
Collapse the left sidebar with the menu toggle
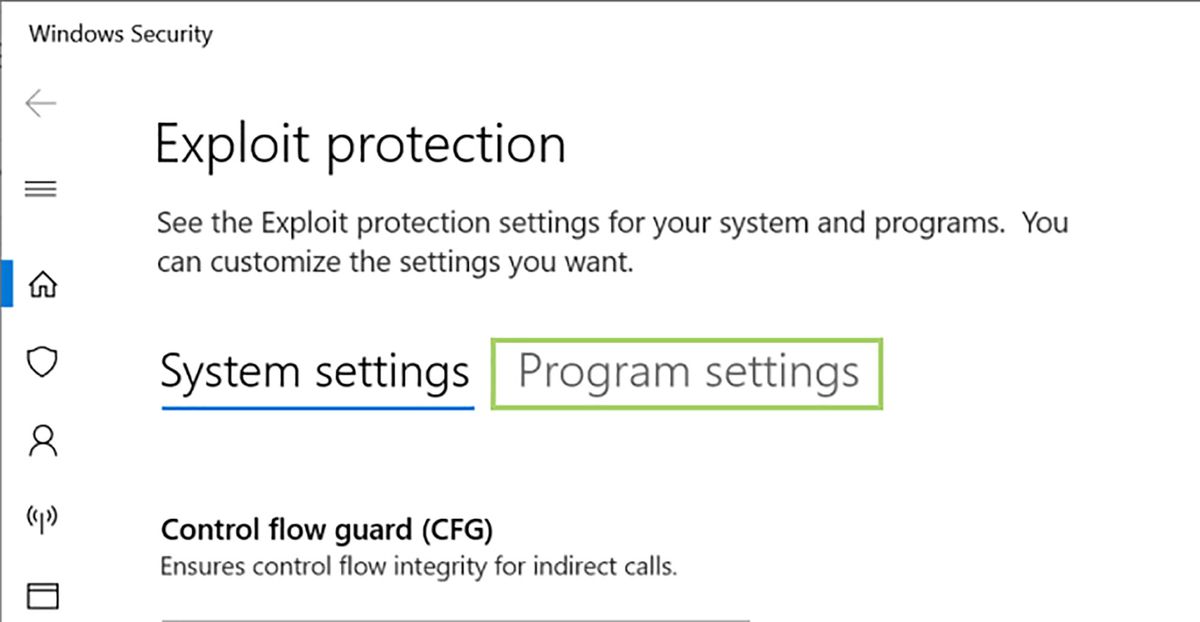[40, 188]
